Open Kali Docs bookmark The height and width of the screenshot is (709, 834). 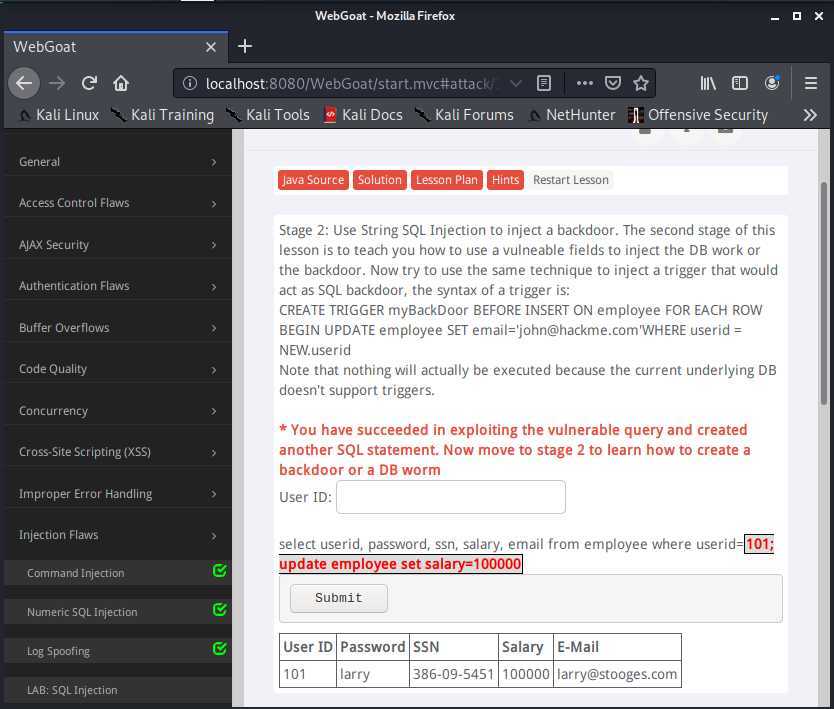tap(363, 115)
